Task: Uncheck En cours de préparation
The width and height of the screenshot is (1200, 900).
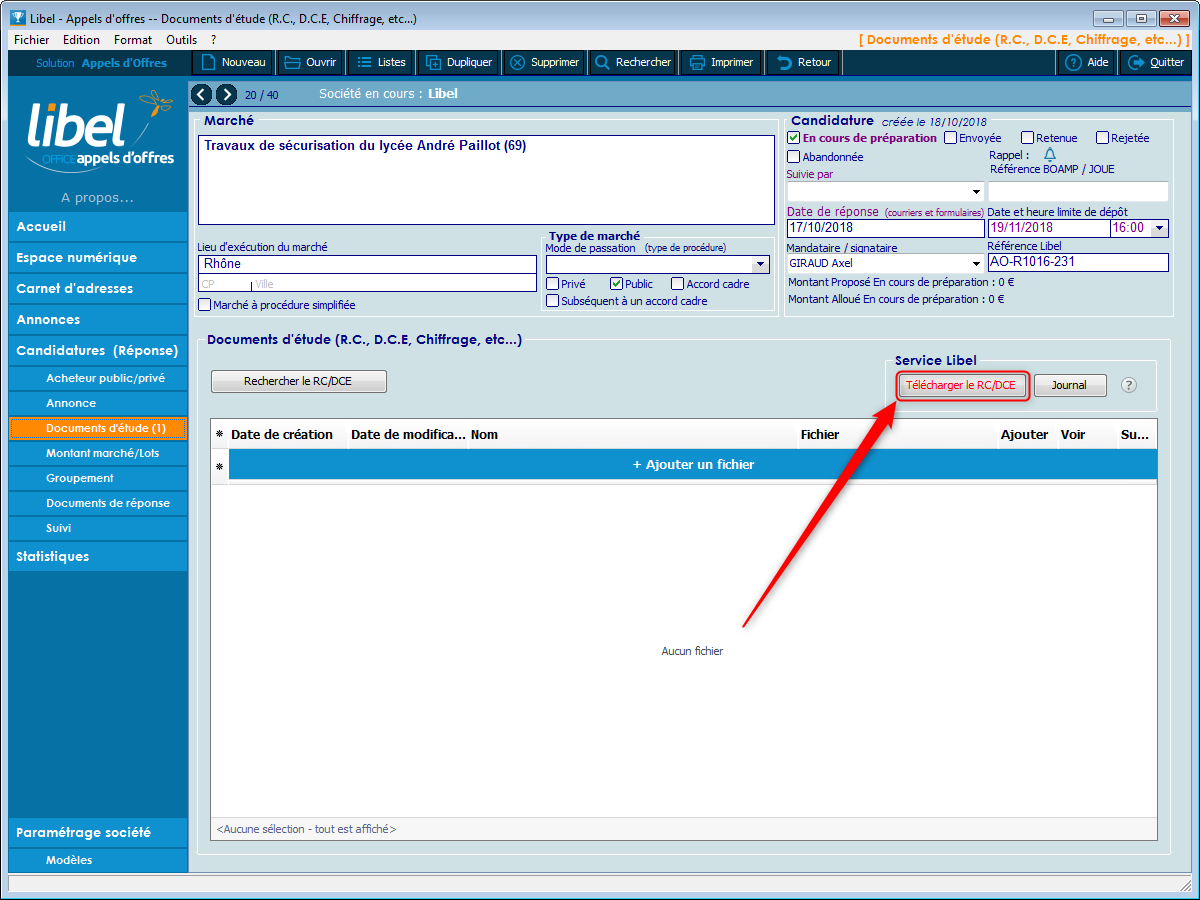Action: point(794,138)
